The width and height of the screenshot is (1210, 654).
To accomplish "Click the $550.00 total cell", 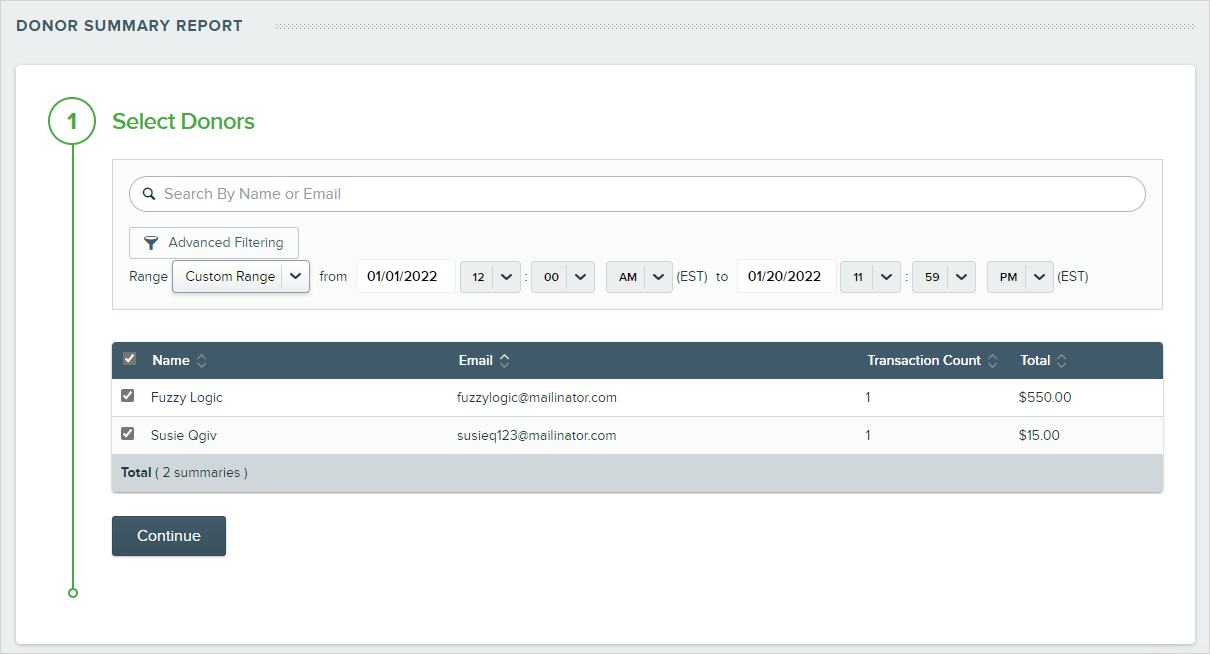I will (x=1045, y=397).
